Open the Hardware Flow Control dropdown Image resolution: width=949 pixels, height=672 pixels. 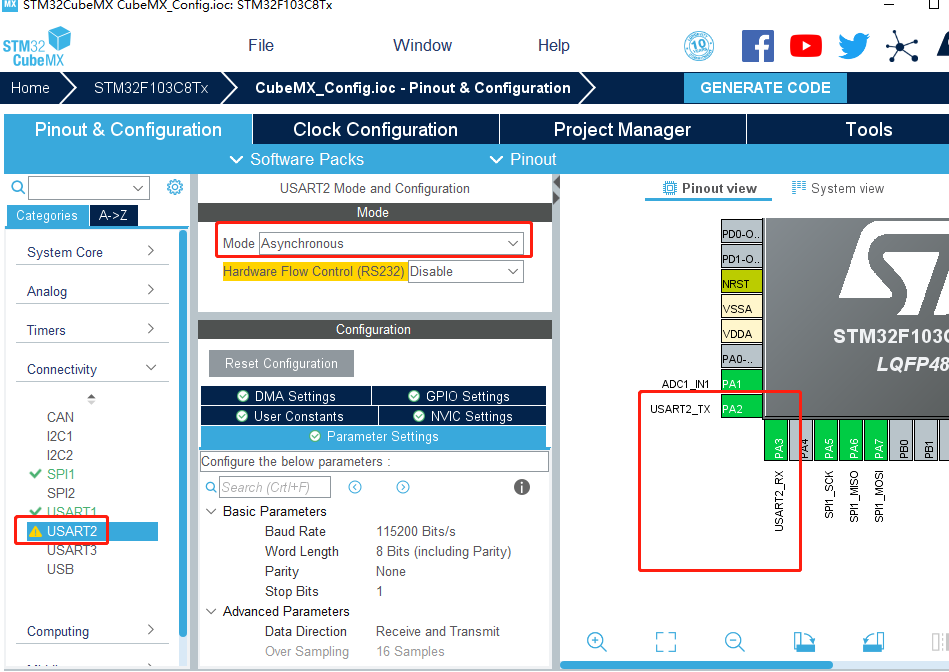tap(465, 271)
